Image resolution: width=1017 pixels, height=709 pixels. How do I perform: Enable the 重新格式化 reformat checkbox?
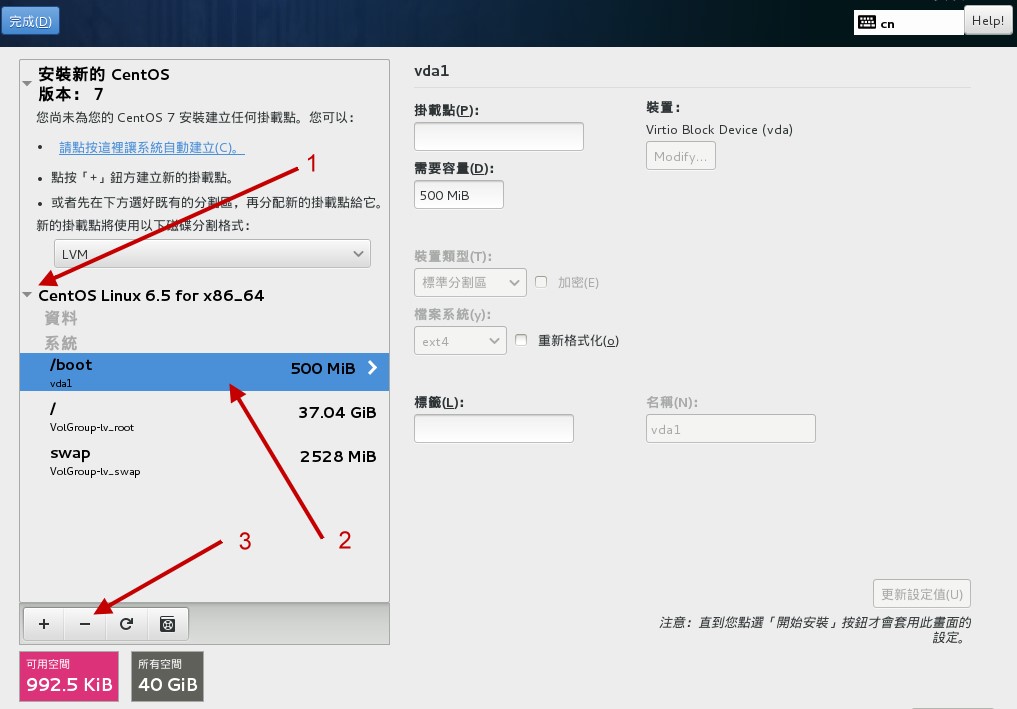(521, 341)
